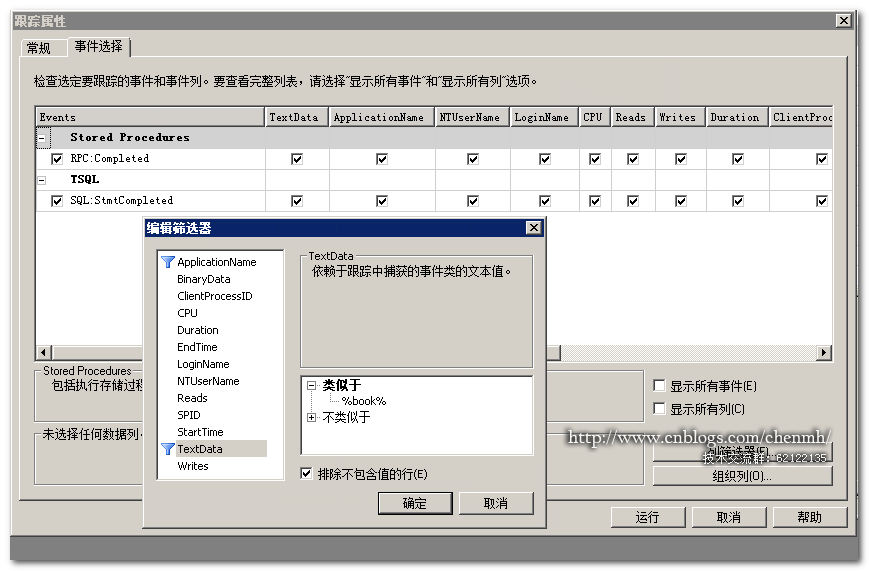This screenshot has width=869, height=571.
Task: Uncheck the RPC:Completed event checkbox
Action: tap(57, 159)
